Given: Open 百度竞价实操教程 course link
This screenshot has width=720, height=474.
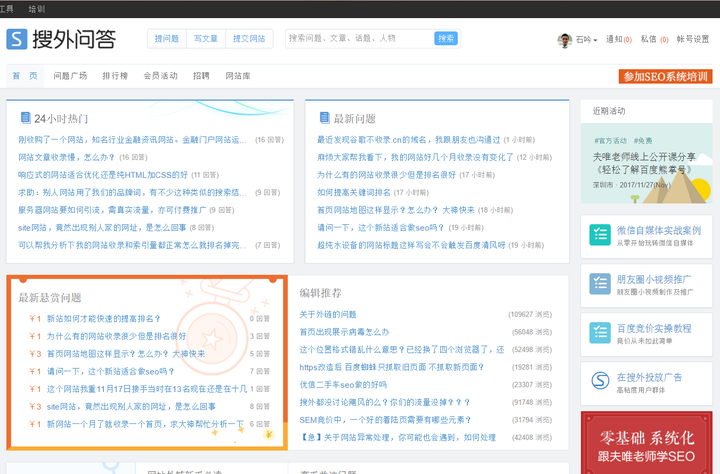Looking at the screenshot, I should tap(654, 328).
